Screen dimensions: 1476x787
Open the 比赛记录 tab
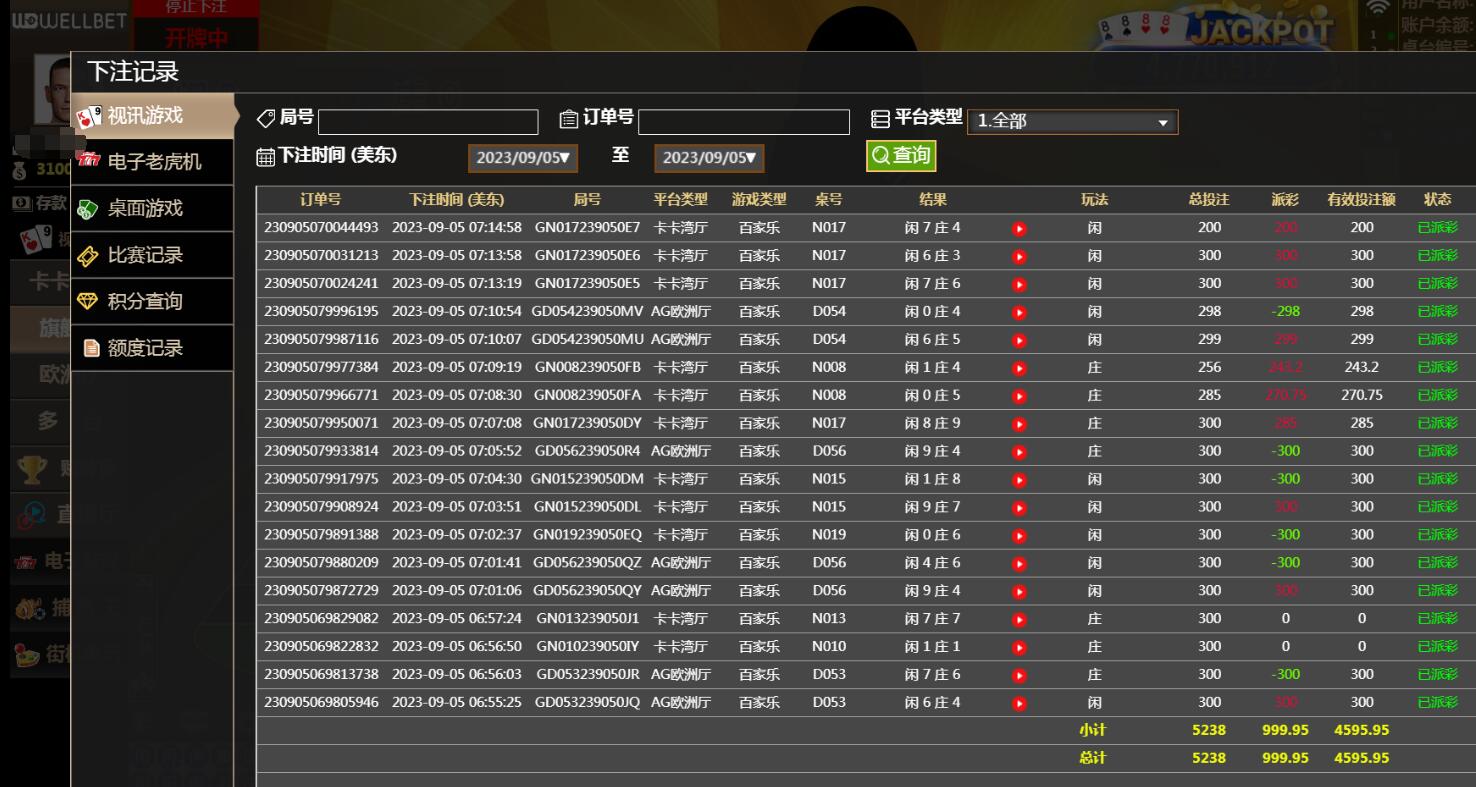[x=153, y=255]
